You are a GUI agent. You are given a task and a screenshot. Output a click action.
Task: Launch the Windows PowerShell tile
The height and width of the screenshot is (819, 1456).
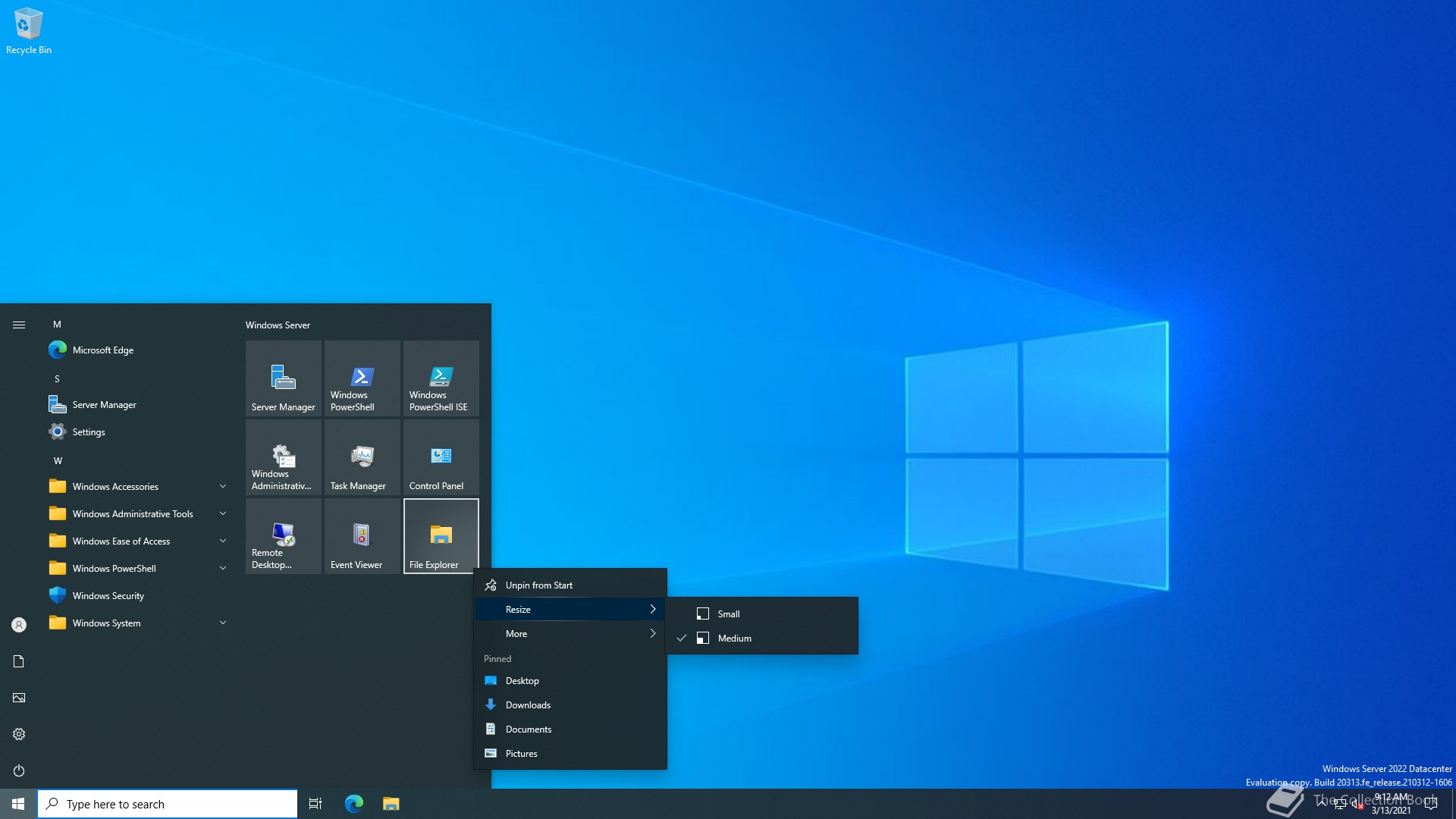(x=362, y=378)
